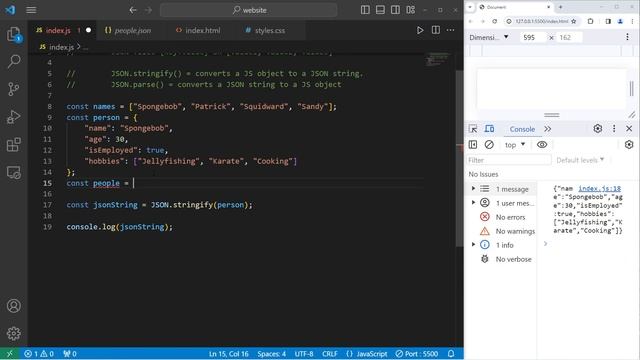Go forward with the editor navigation arrow
The width and height of the screenshot is (640, 360).
[x=149, y=10]
